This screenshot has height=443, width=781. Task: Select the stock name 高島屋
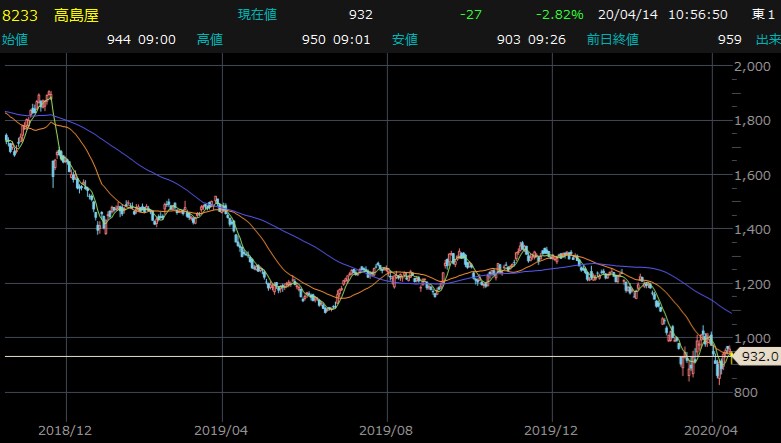coord(76,15)
